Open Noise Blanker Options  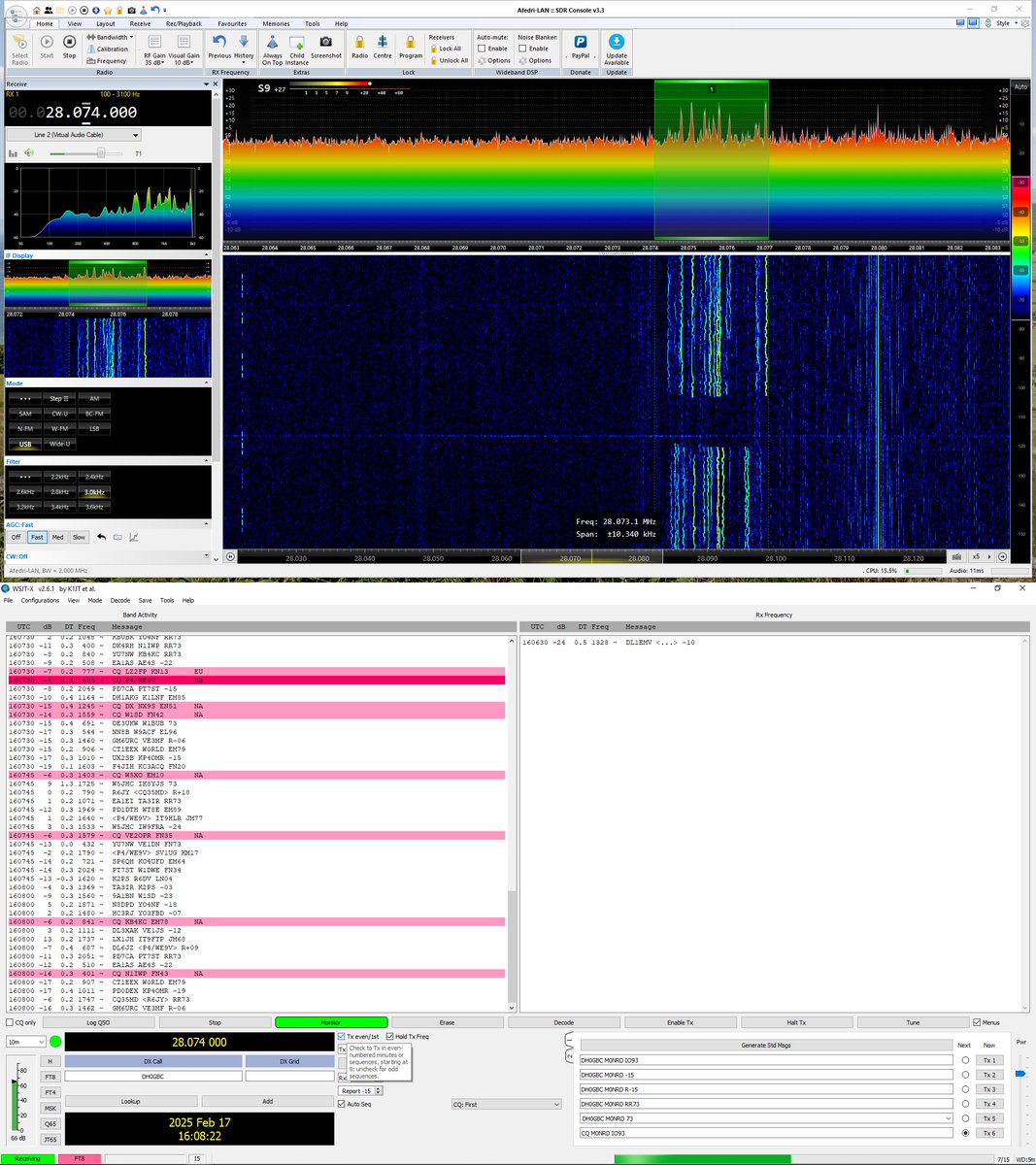tap(534, 60)
